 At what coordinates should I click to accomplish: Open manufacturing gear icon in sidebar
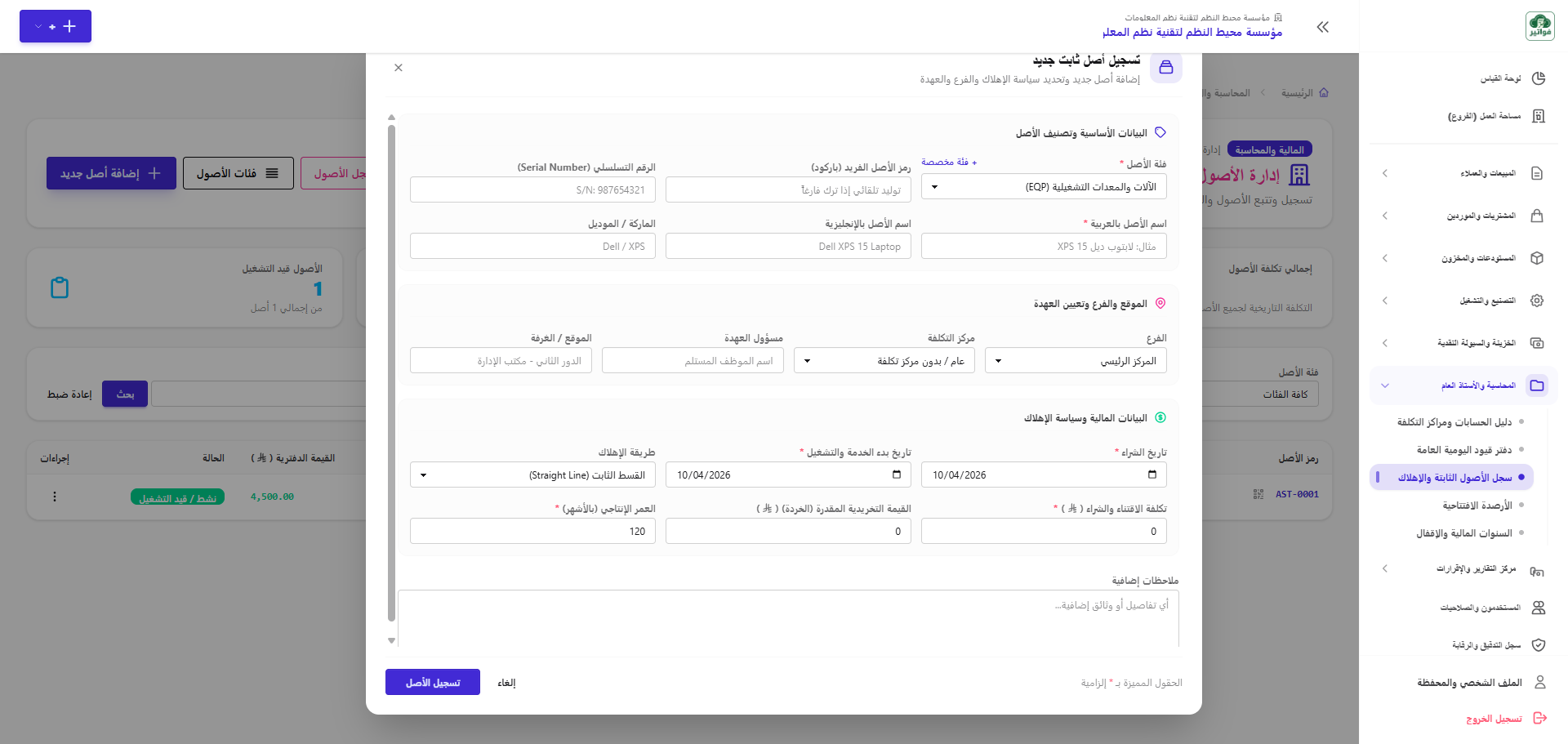1537,301
